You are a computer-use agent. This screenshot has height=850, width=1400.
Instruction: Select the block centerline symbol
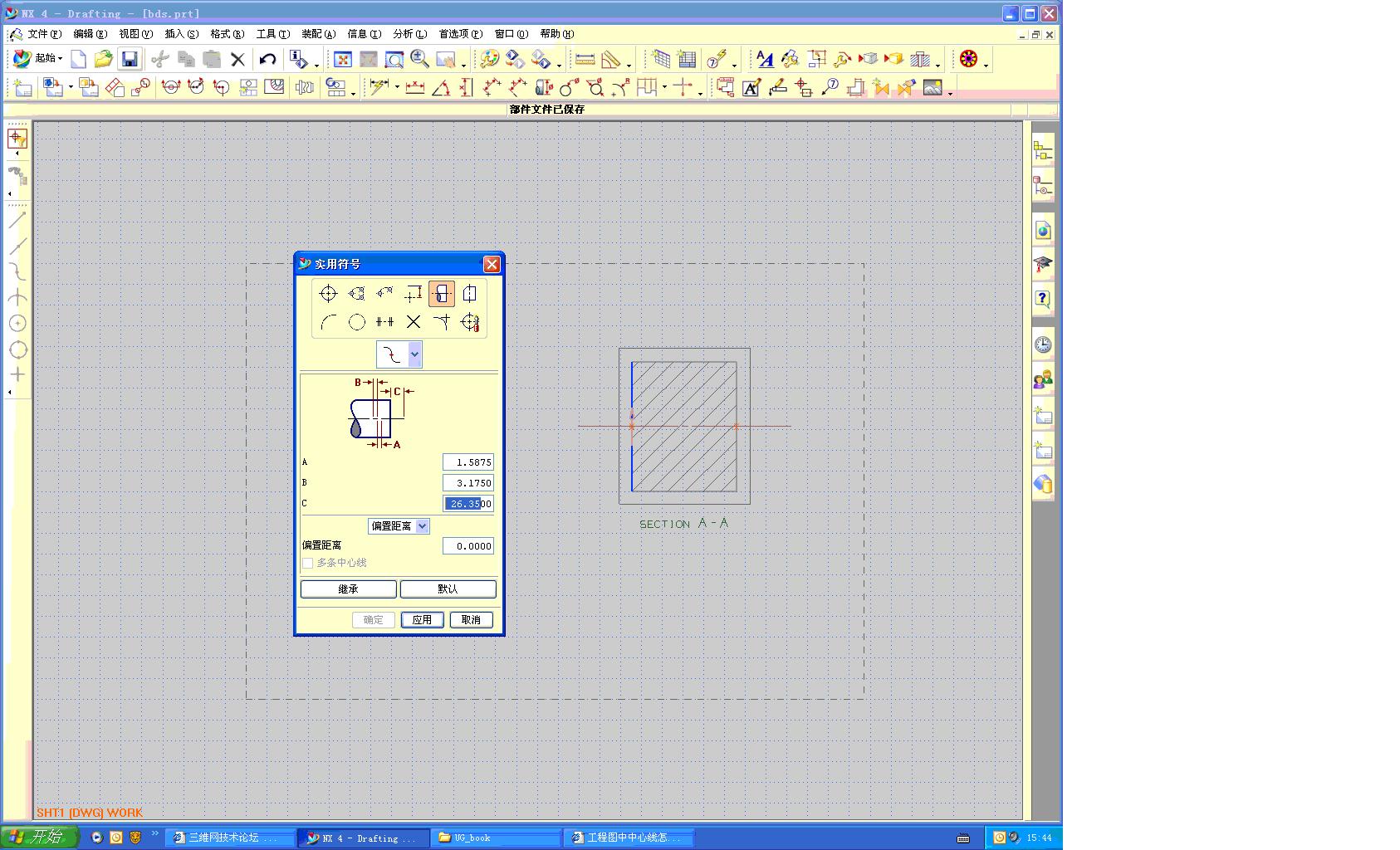tap(469, 294)
